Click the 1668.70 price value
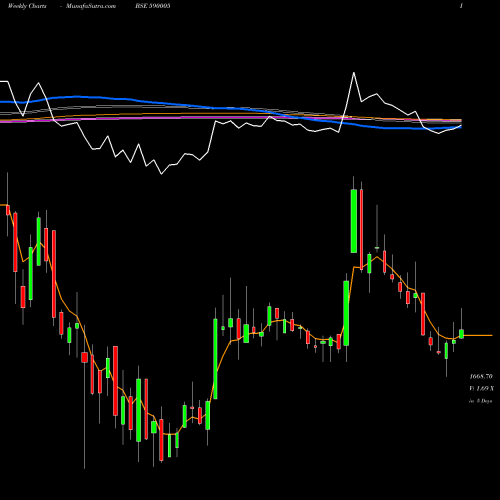 481,377
